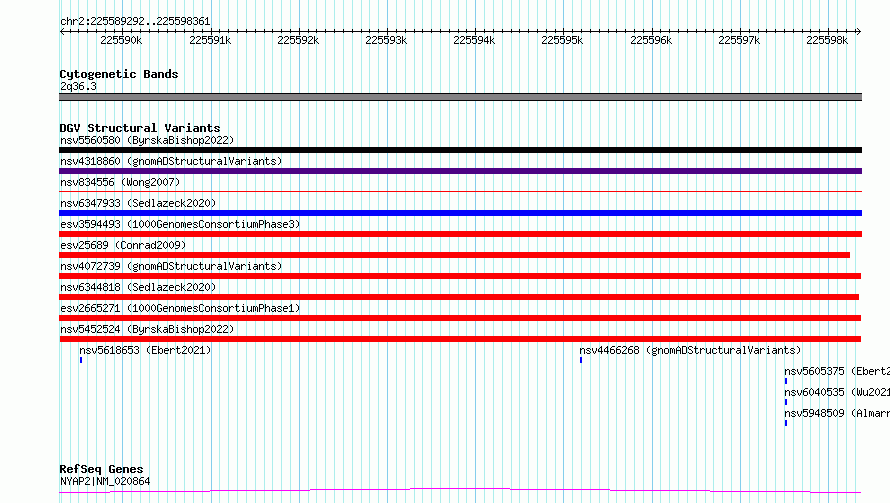Click the red nsv4072739 variant bar
This screenshot has height=503, width=890.
point(460,276)
